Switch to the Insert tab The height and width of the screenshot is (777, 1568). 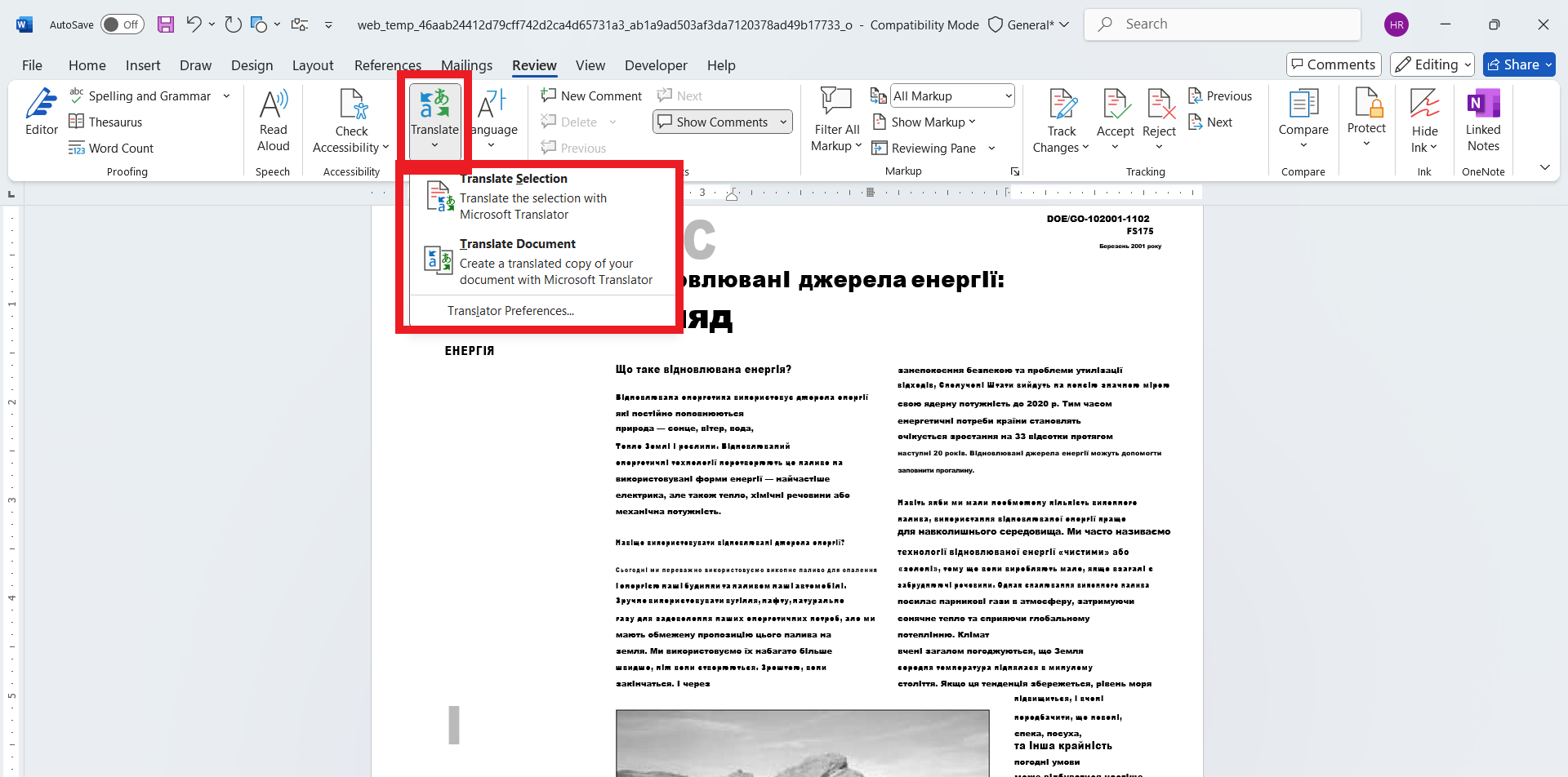click(x=143, y=65)
